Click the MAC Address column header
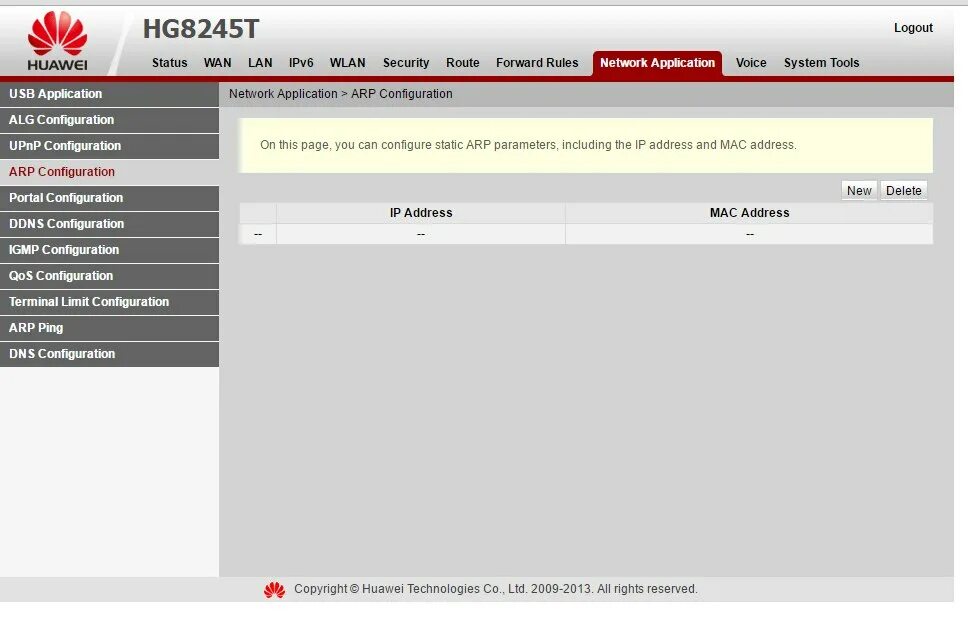The height and width of the screenshot is (619, 968). pos(749,213)
